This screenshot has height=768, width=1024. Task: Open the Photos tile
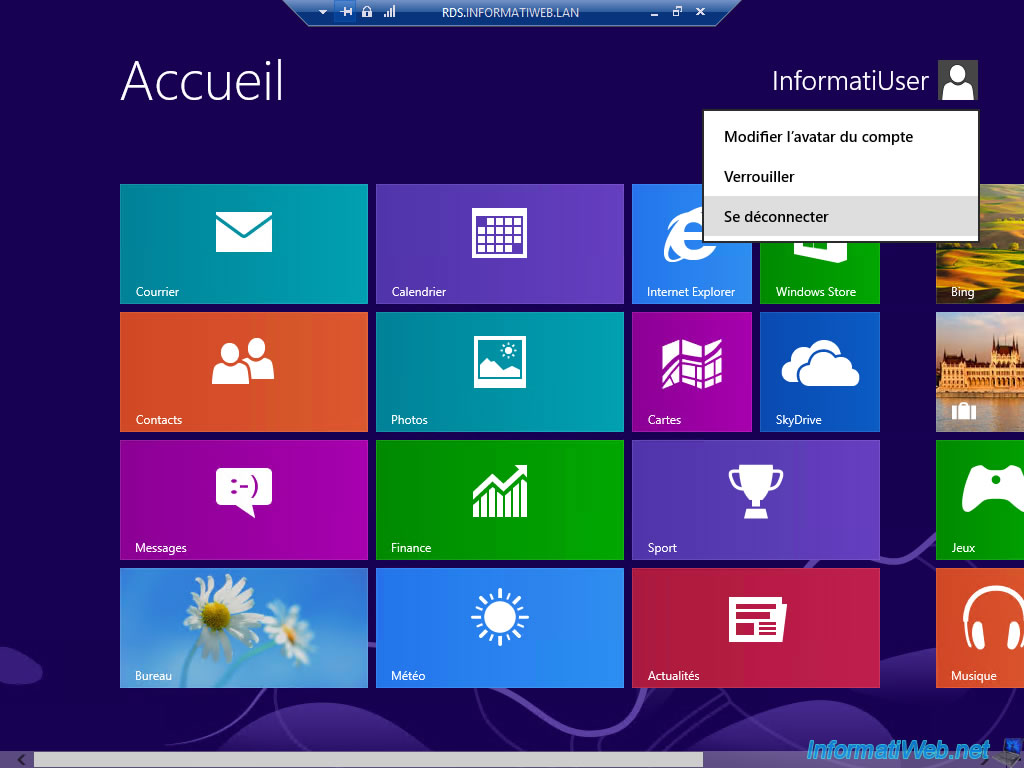click(x=500, y=372)
